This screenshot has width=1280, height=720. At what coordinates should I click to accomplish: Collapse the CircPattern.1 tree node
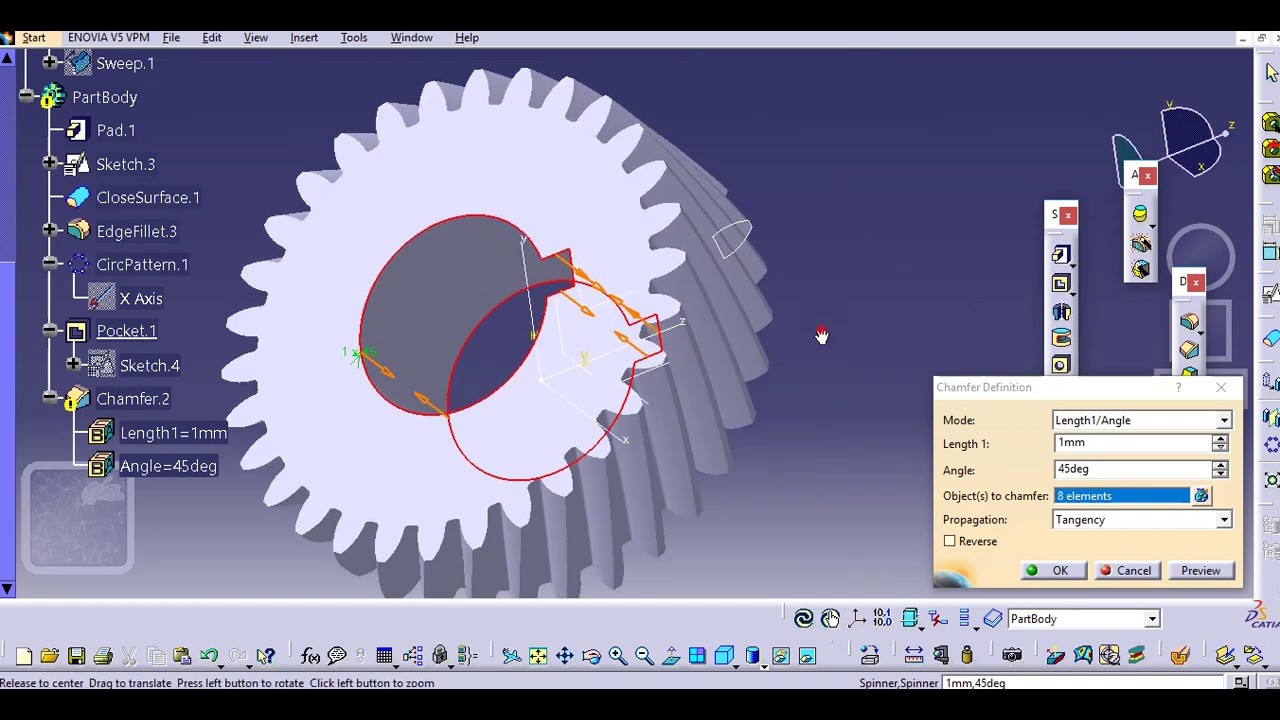coord(50,264)
